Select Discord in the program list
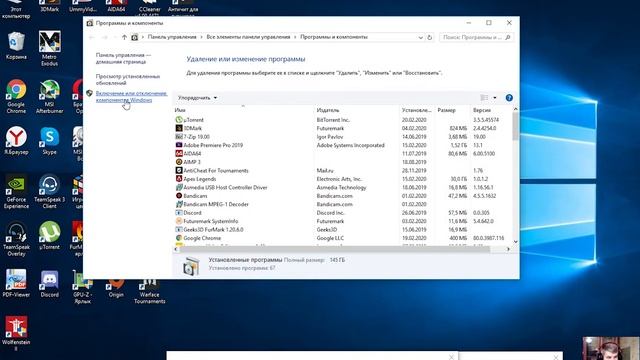Screen dimensions: 640x360 [x=342, y=213]
